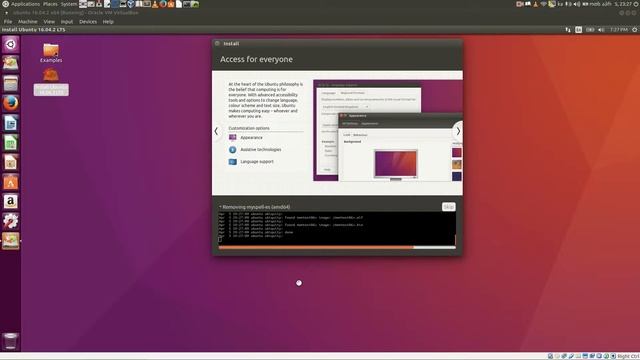
Task: Open the VirtualBox Help menu
Action: click(x=108, y=22)
